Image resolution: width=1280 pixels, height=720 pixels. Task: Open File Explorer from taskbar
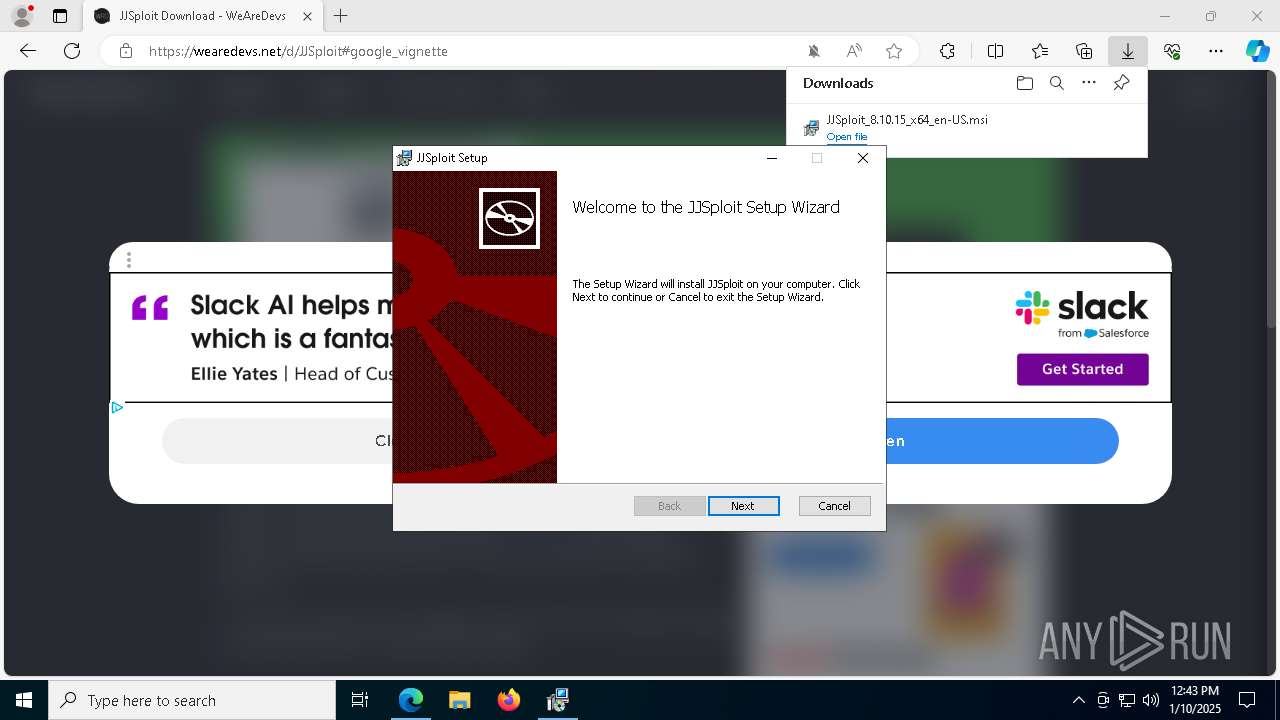pos(459,700)
